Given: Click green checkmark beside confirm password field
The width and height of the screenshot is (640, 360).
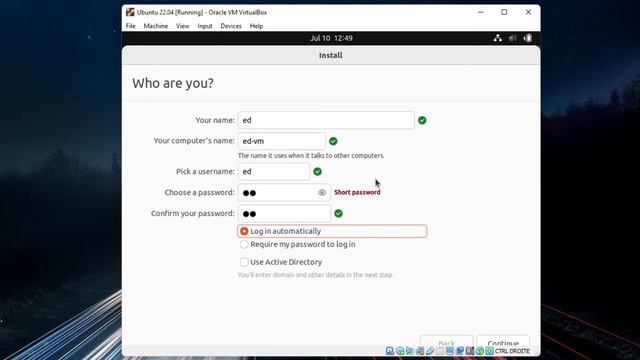Looking at the screenshot, I should tap(338, 213).
